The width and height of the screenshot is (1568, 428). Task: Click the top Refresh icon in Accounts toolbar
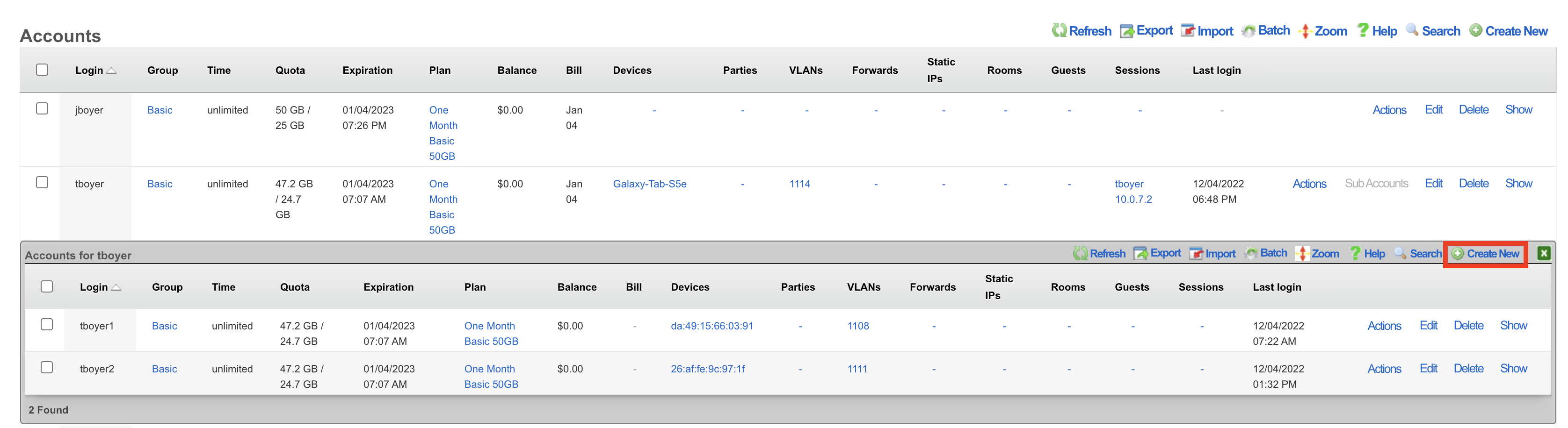point(1059,30)
